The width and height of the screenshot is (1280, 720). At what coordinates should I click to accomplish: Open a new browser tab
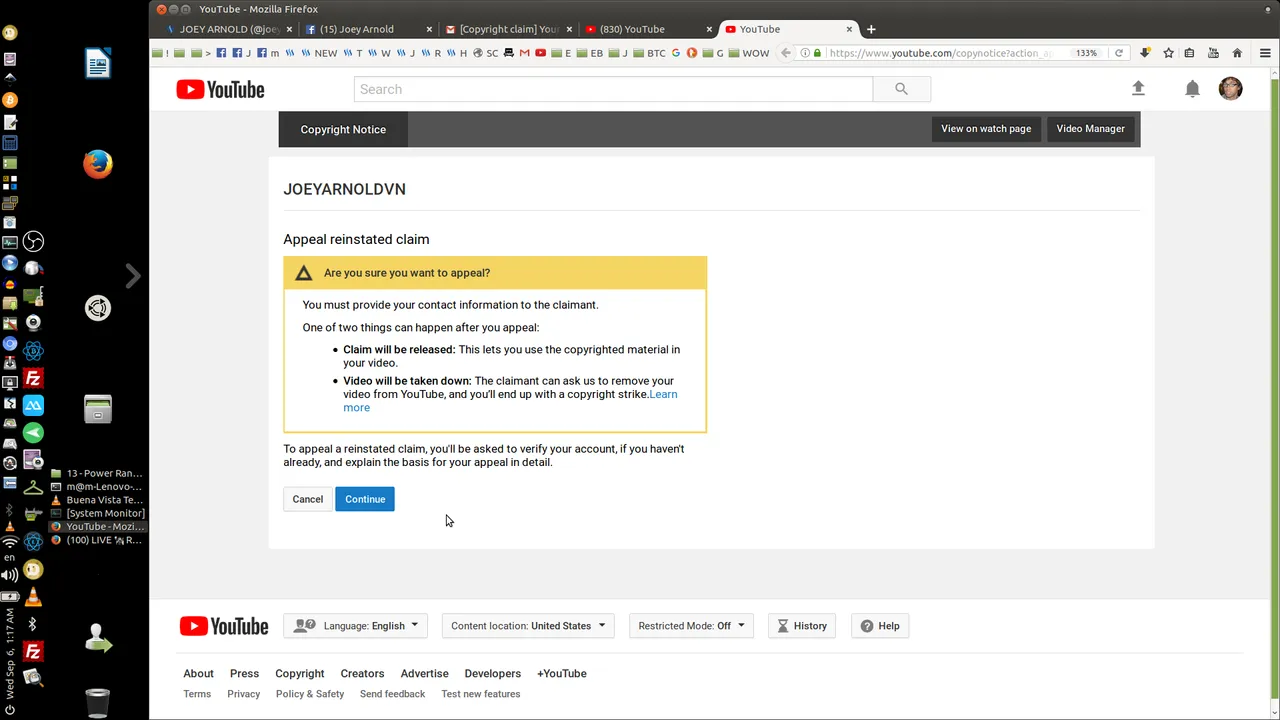pyautogui.click(x=871, y=29)
